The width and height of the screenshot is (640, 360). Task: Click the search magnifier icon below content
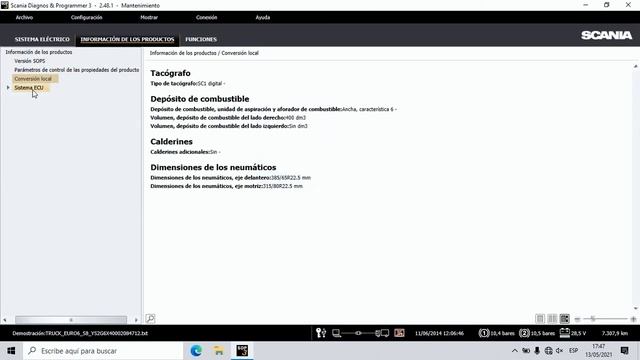tap(150, 318)
